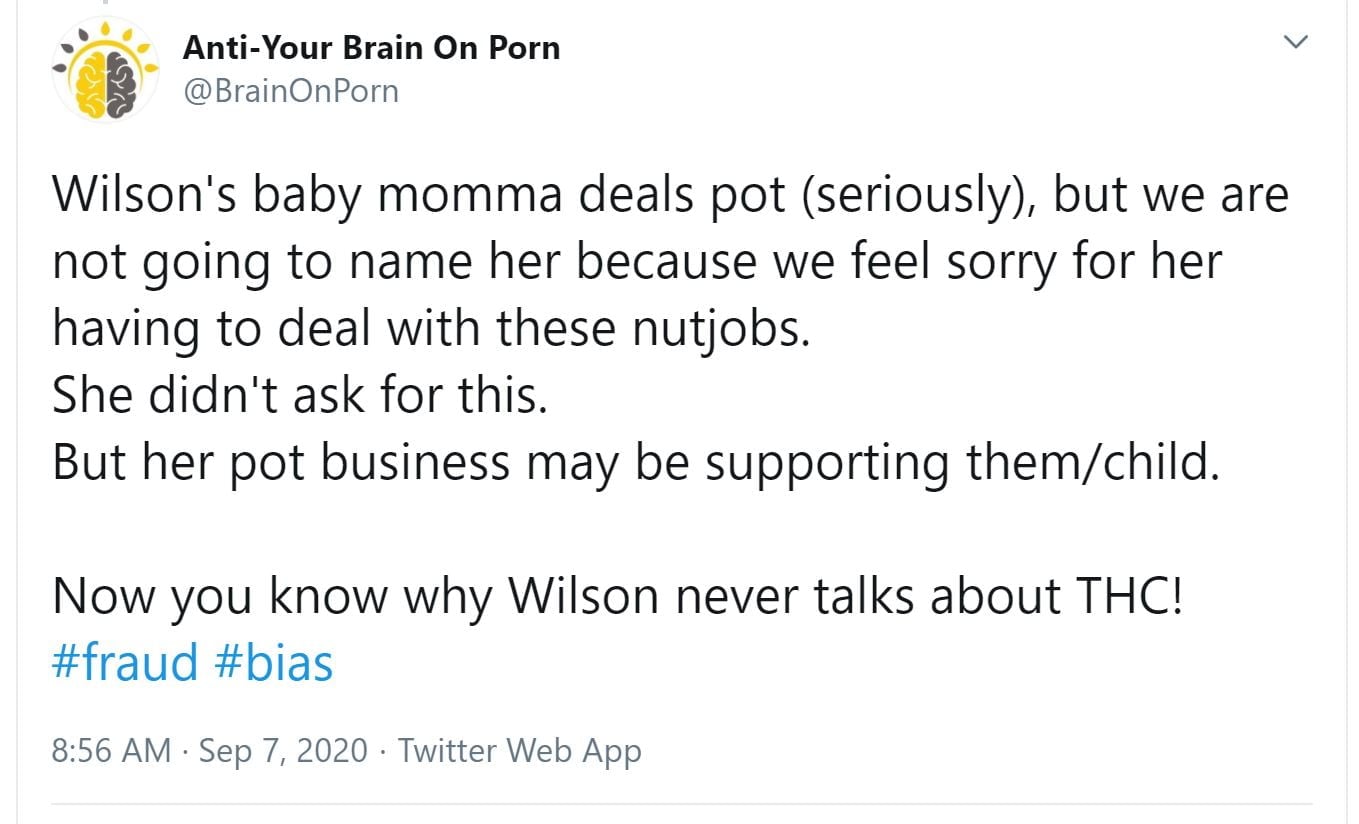The image size is (1359, 824).
Task: Click the line "She didn't ask for this."
Action: (300, 395)
